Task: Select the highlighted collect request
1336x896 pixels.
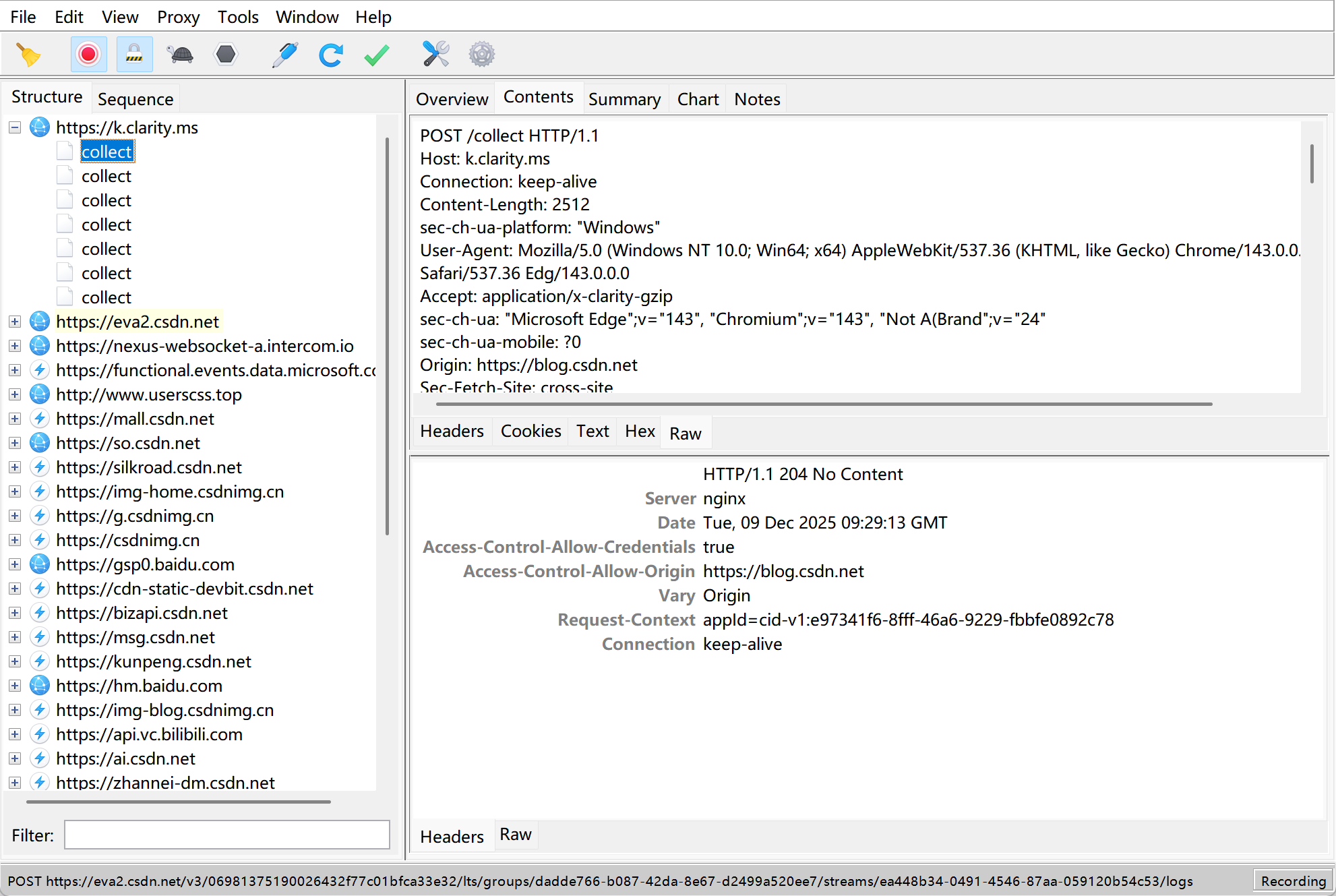Action: (107, 152)
